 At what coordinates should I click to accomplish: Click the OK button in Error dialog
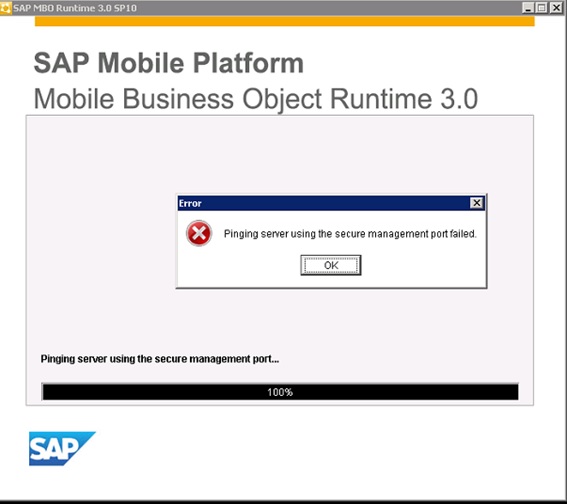coord(331,265)
